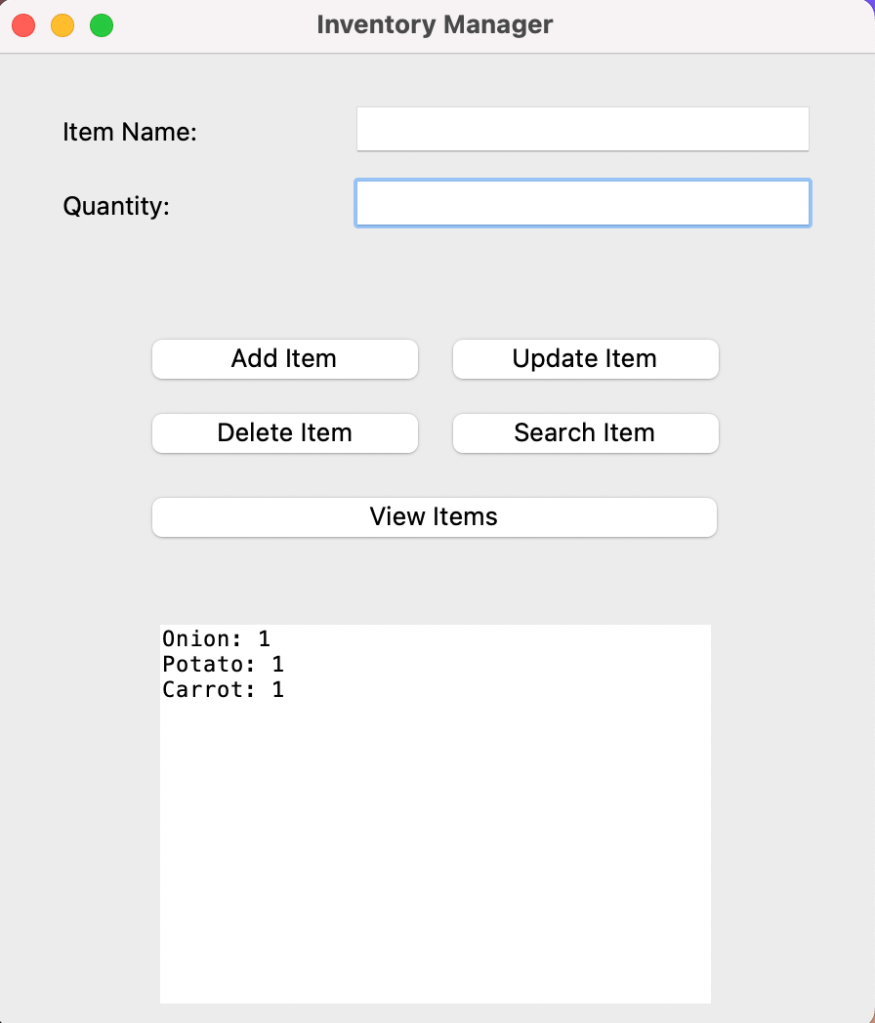Click the quantity number beside Onion

[264, 639]
